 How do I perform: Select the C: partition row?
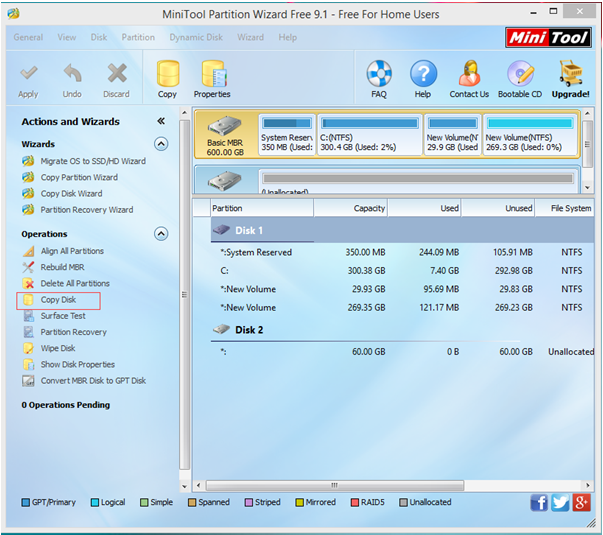tap(402, 271)
